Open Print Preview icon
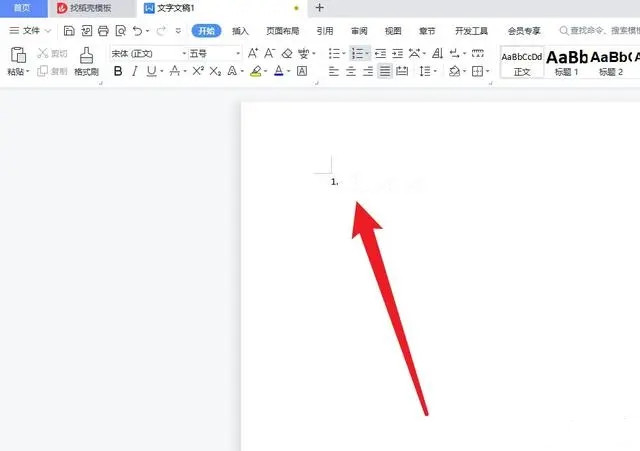Viewport: 640px width, 451px height. coord(120,31)
